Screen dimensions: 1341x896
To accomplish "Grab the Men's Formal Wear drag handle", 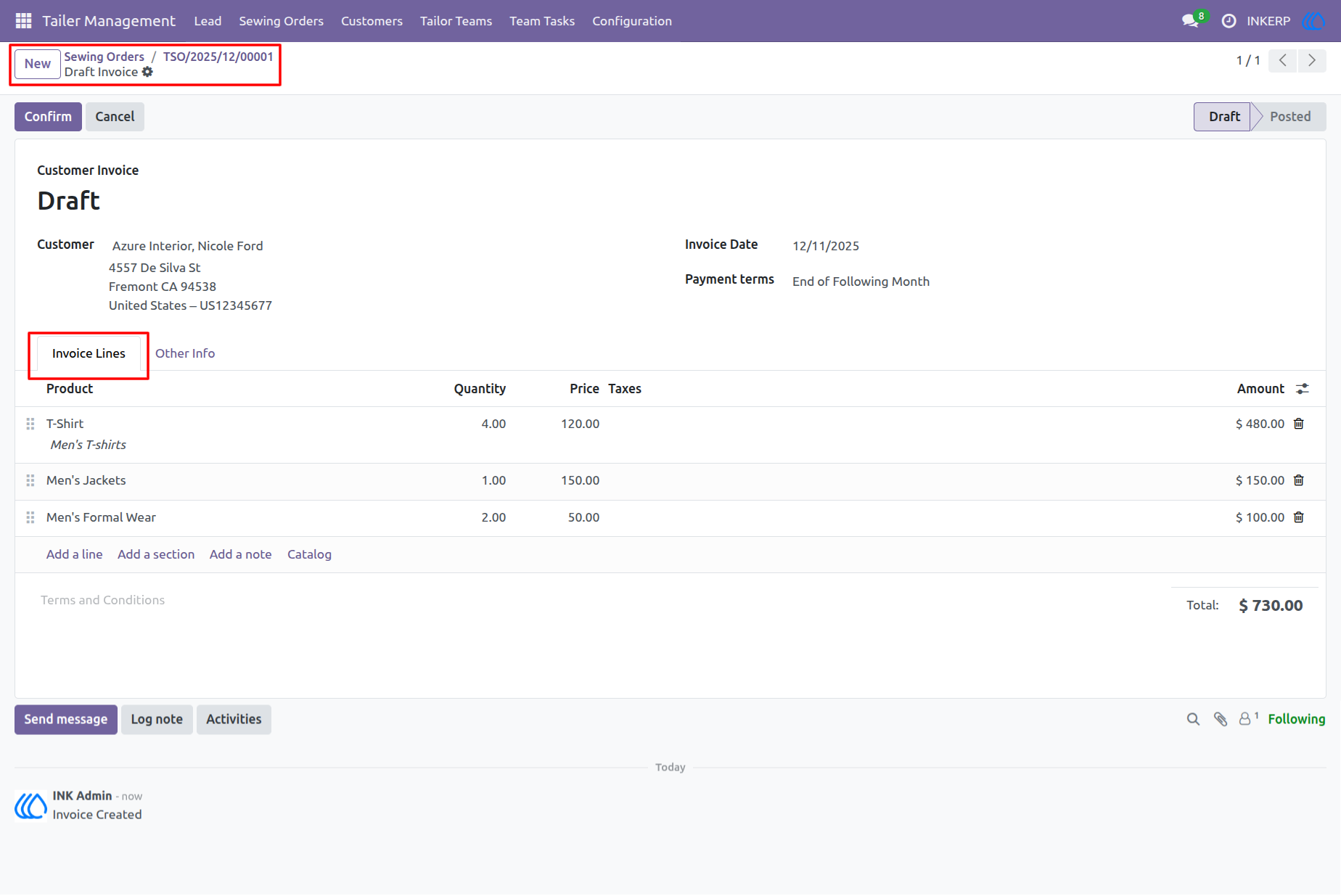I will click(30, 517).
